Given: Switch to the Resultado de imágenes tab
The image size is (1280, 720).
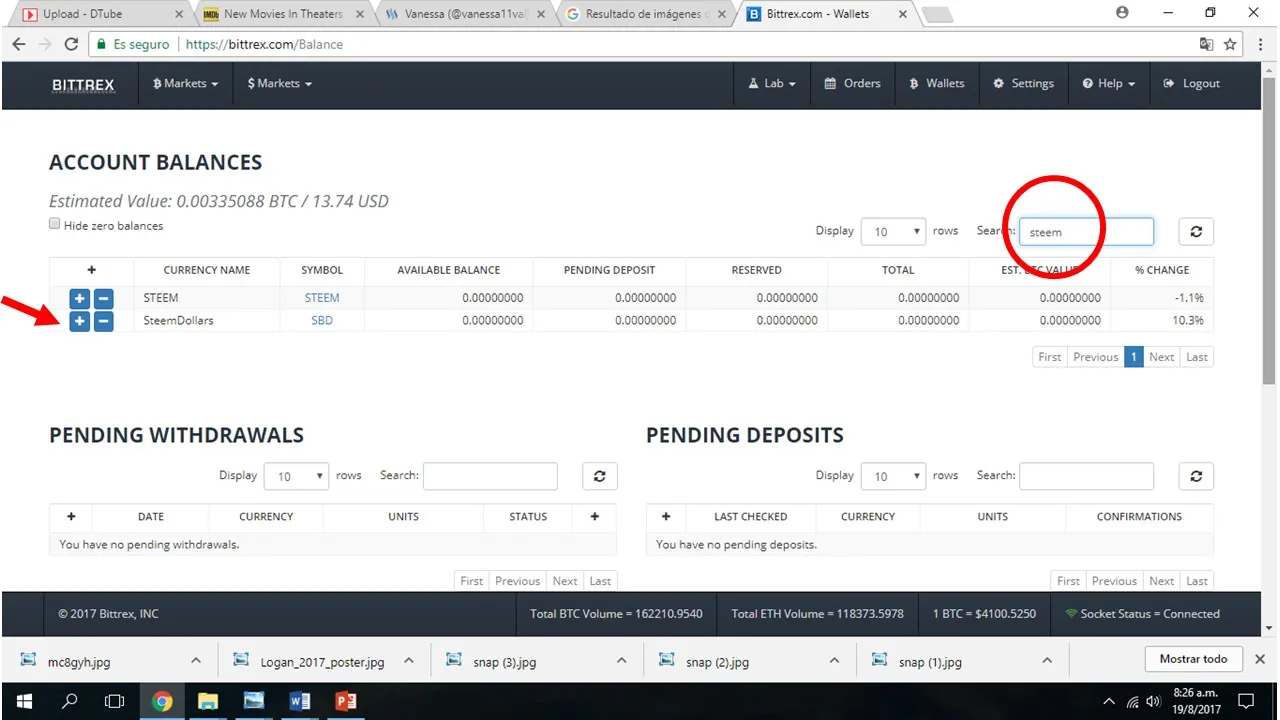Looking at the screenshot, I should point(645,14).
